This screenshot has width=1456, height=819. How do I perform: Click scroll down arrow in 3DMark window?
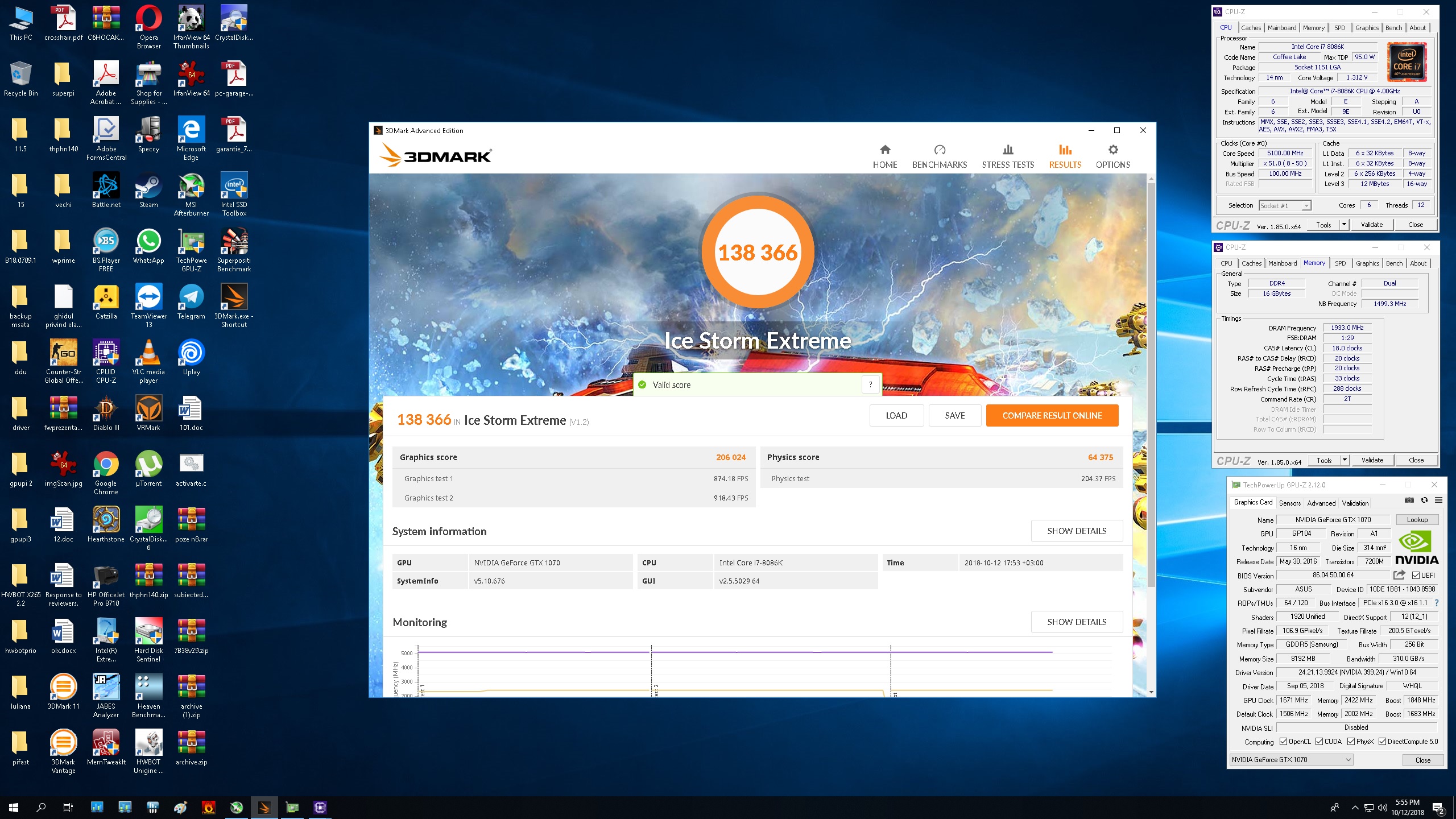(x=1151, y=692)
